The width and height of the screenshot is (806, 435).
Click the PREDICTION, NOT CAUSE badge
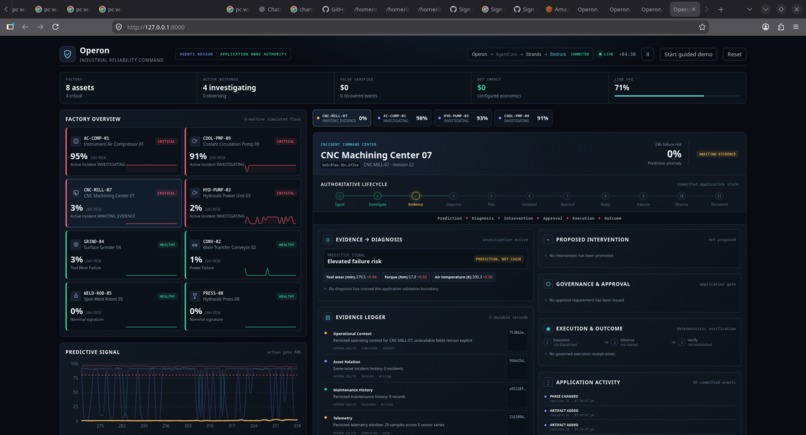498,259
